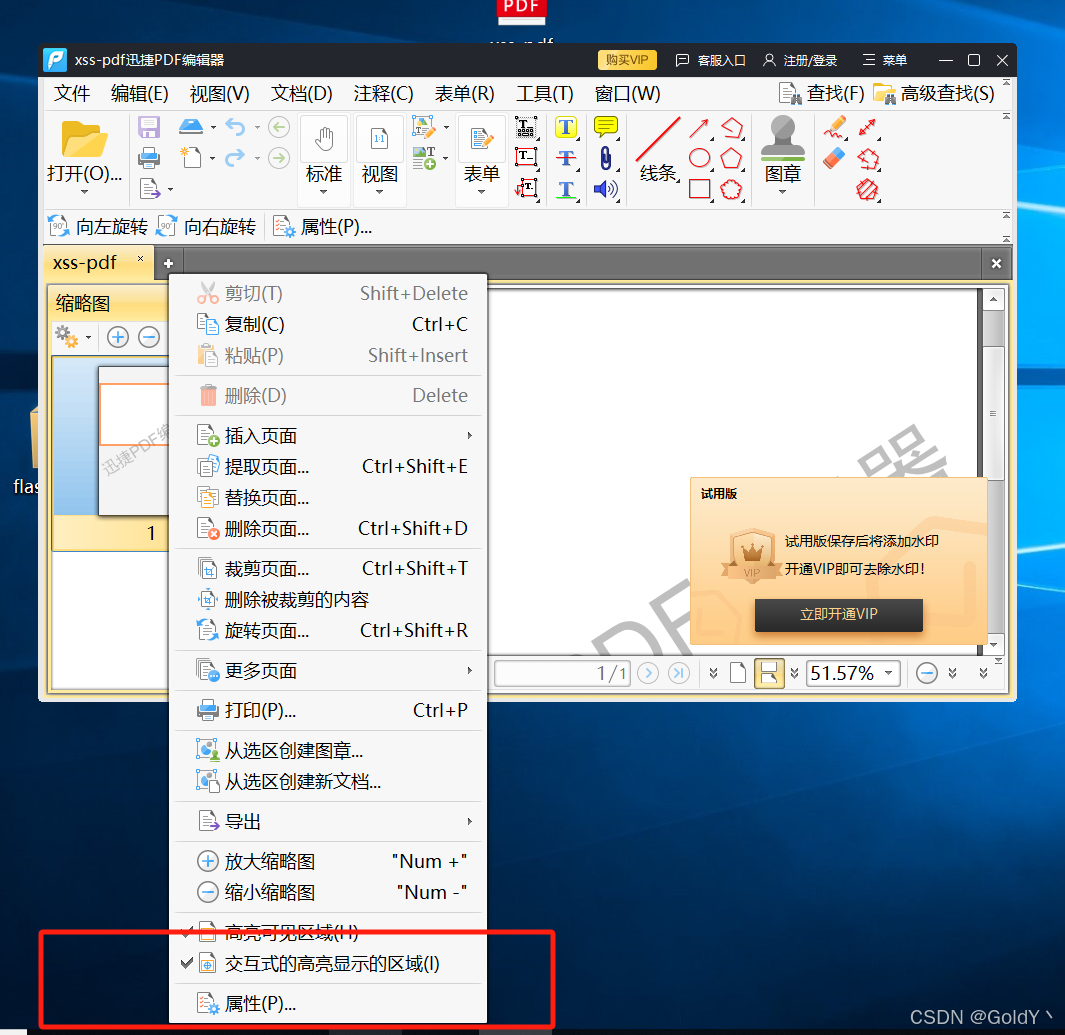Select the green underline text tool

click(566, 189)
